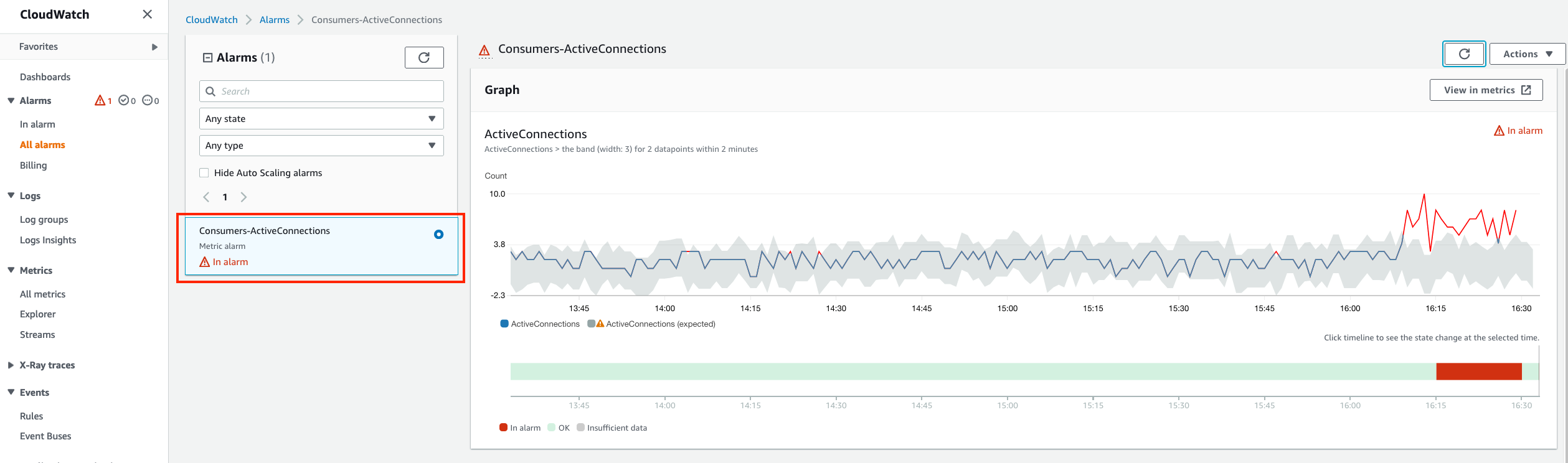Viewport: 1568px width, 463px height.
Task: Refresh the Consumers-ActiveConnections alarm details
Action: (1464, 54)
